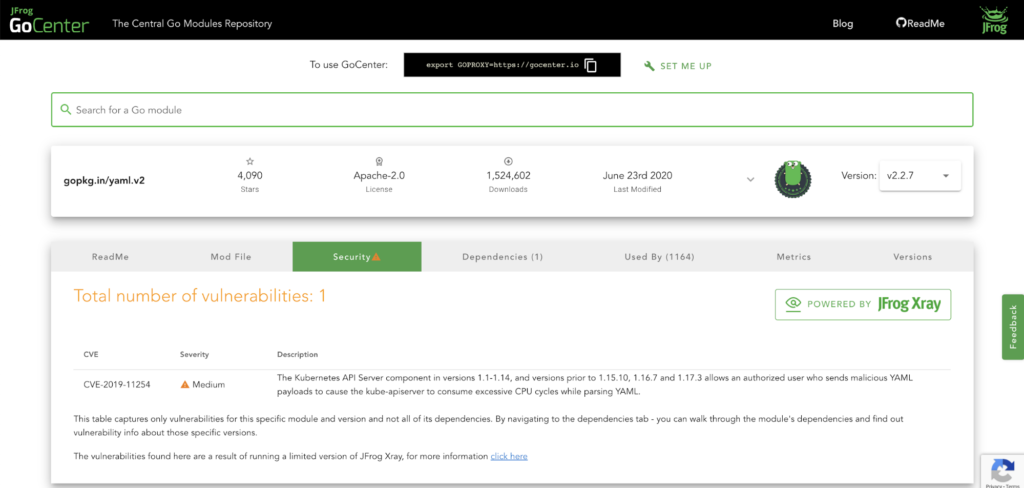1024x488 pixels.
Task: Copy the GOPROXY export command
Action: tap(591, 66)
